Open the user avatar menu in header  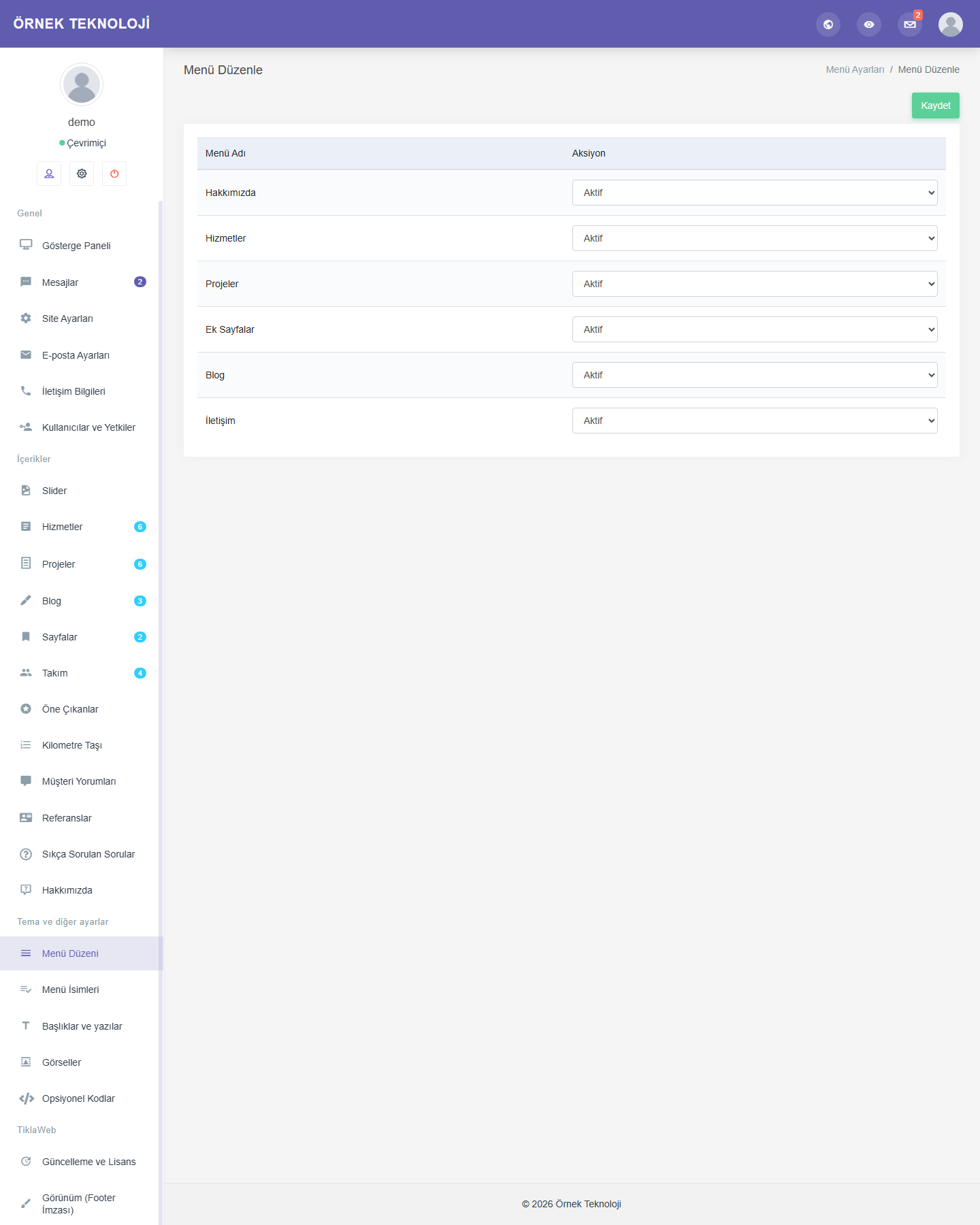point(951,24)
